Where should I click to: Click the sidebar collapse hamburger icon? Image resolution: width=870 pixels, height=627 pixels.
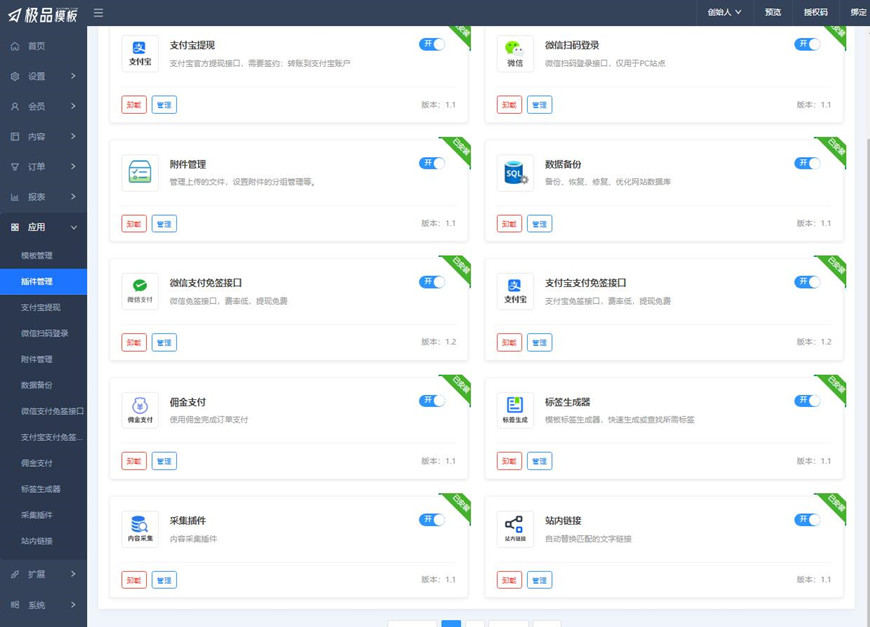tap(98, 13)
